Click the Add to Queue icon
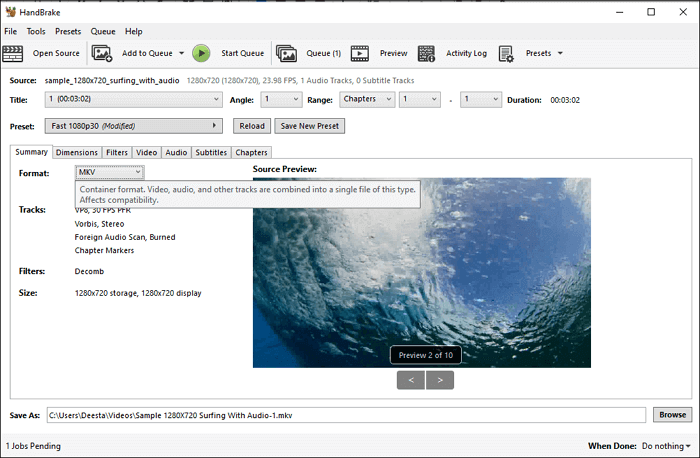Image resolution: width=700 pixels, height=458 pixels. tap(102, 53)
